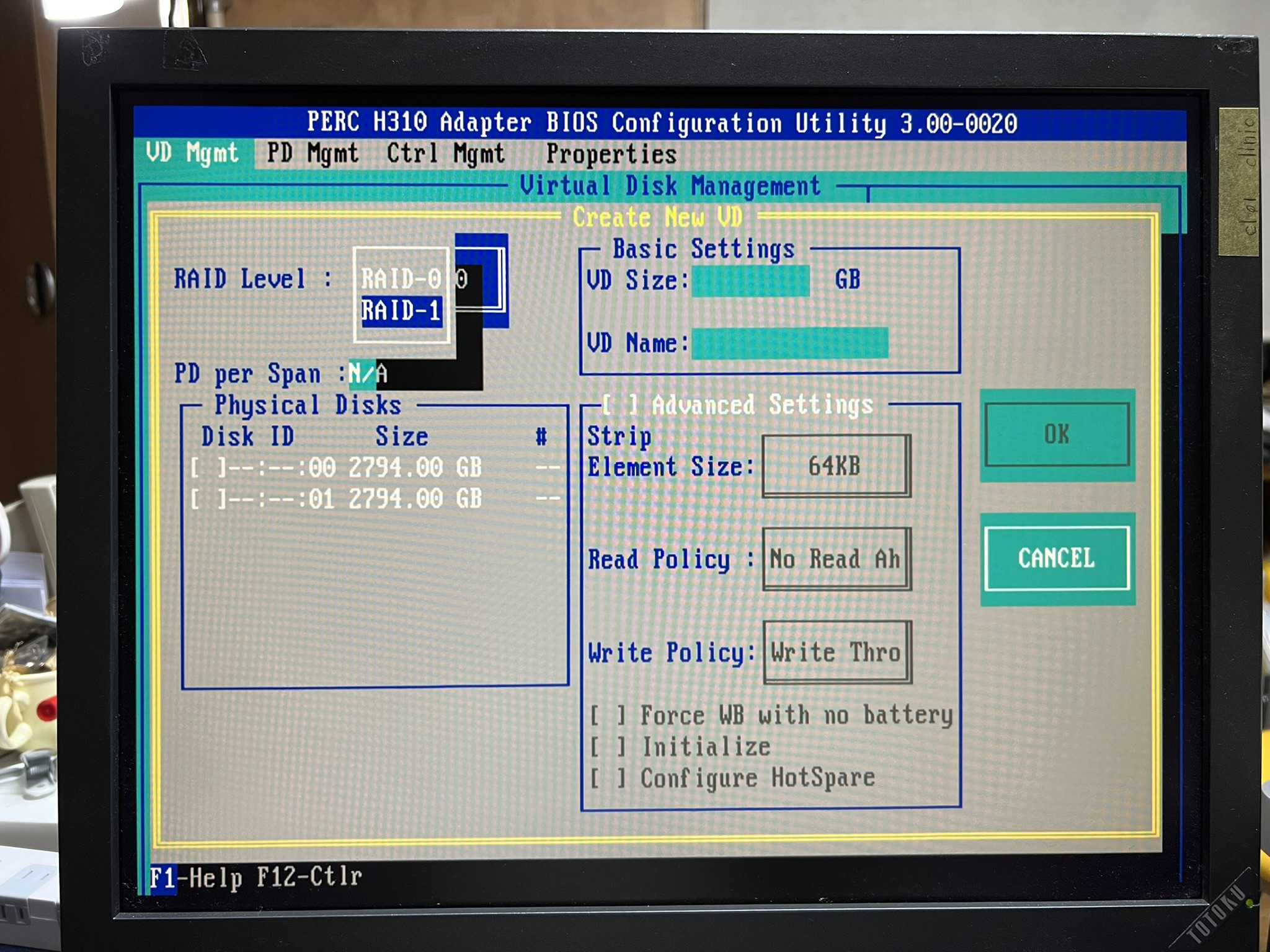
Task: Open the Write Policy dropdown
Action: [837, 652]
